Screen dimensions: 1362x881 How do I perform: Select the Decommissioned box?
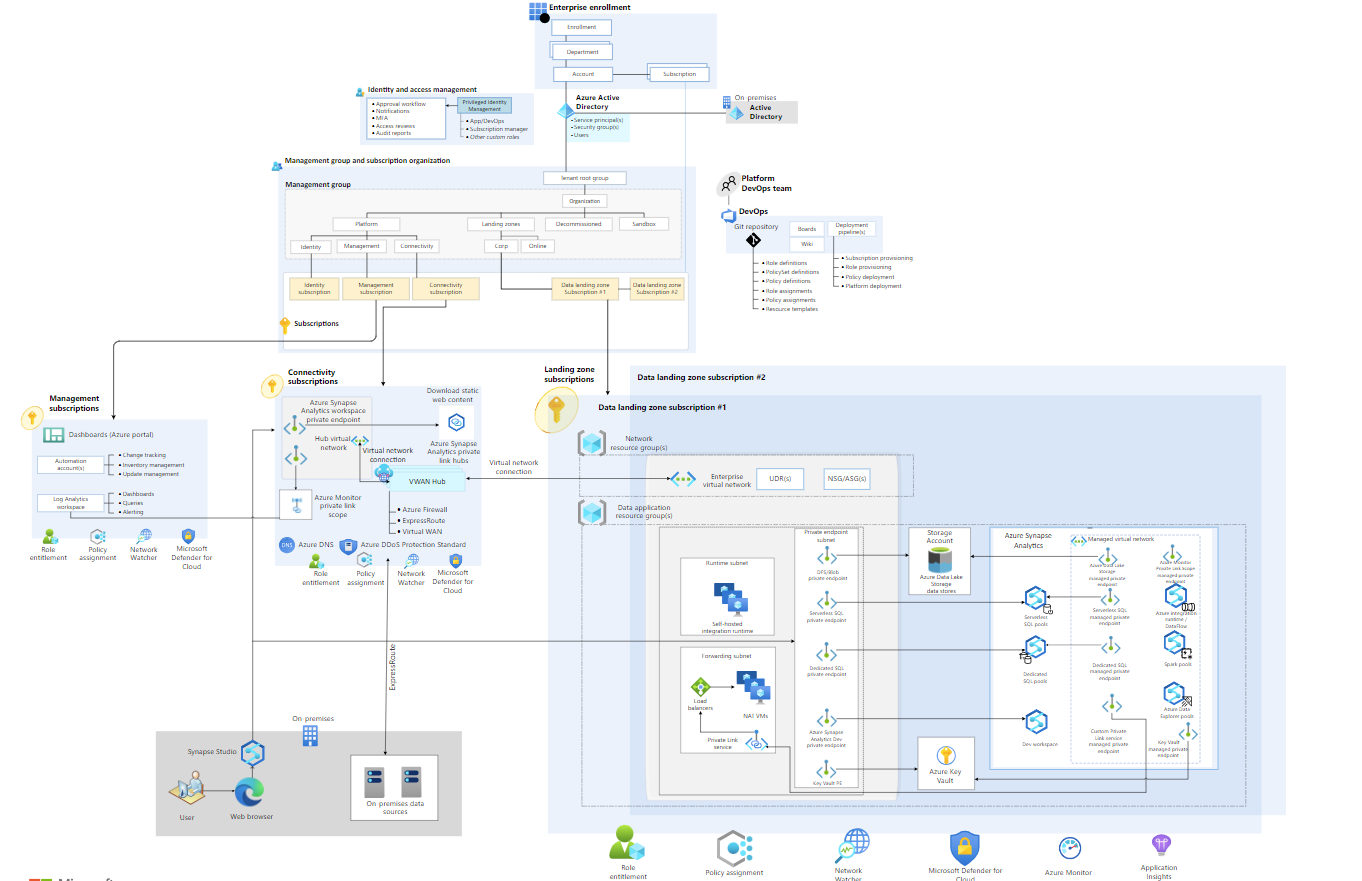pos(579,224)
